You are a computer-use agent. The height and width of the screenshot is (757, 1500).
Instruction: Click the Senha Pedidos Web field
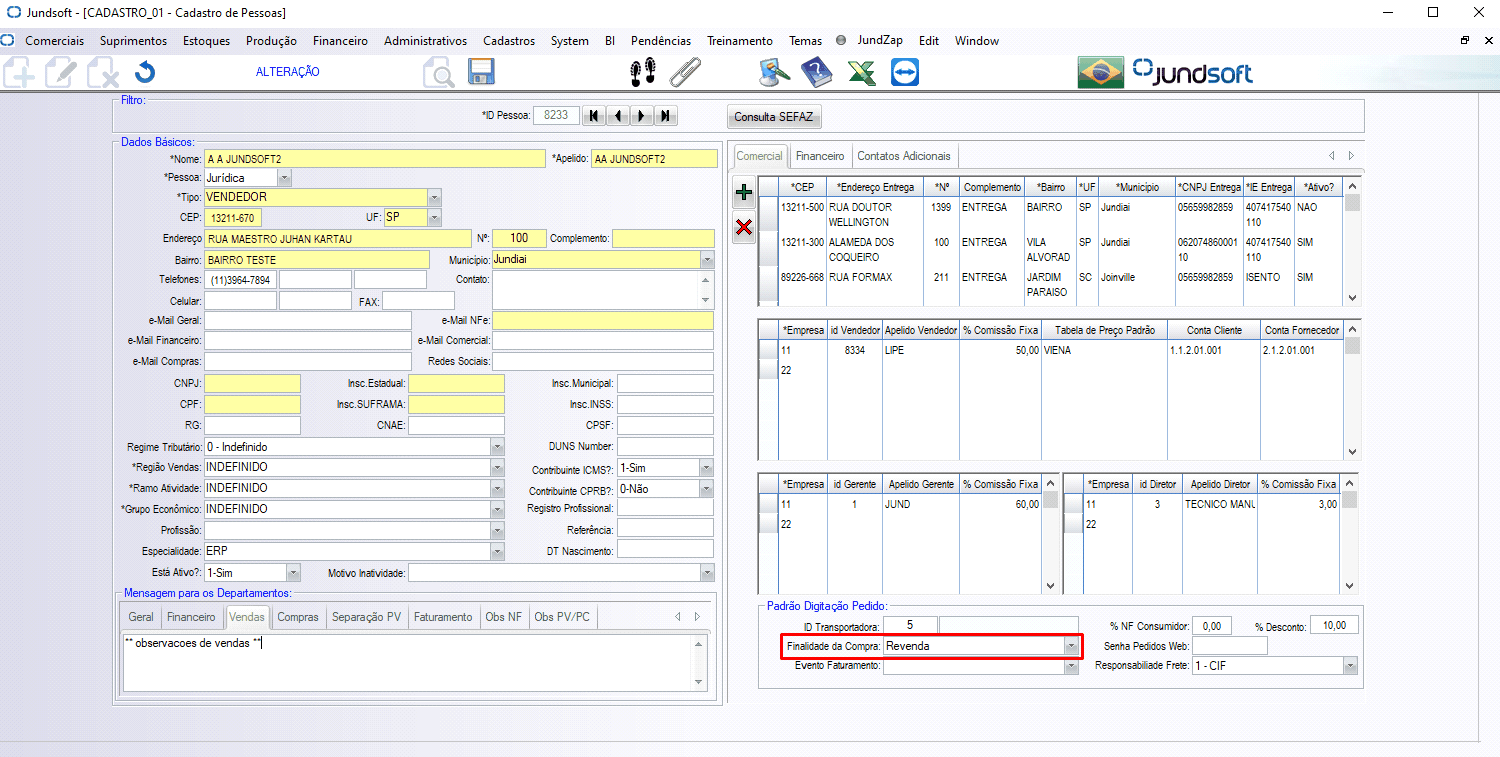point(1229,646)
